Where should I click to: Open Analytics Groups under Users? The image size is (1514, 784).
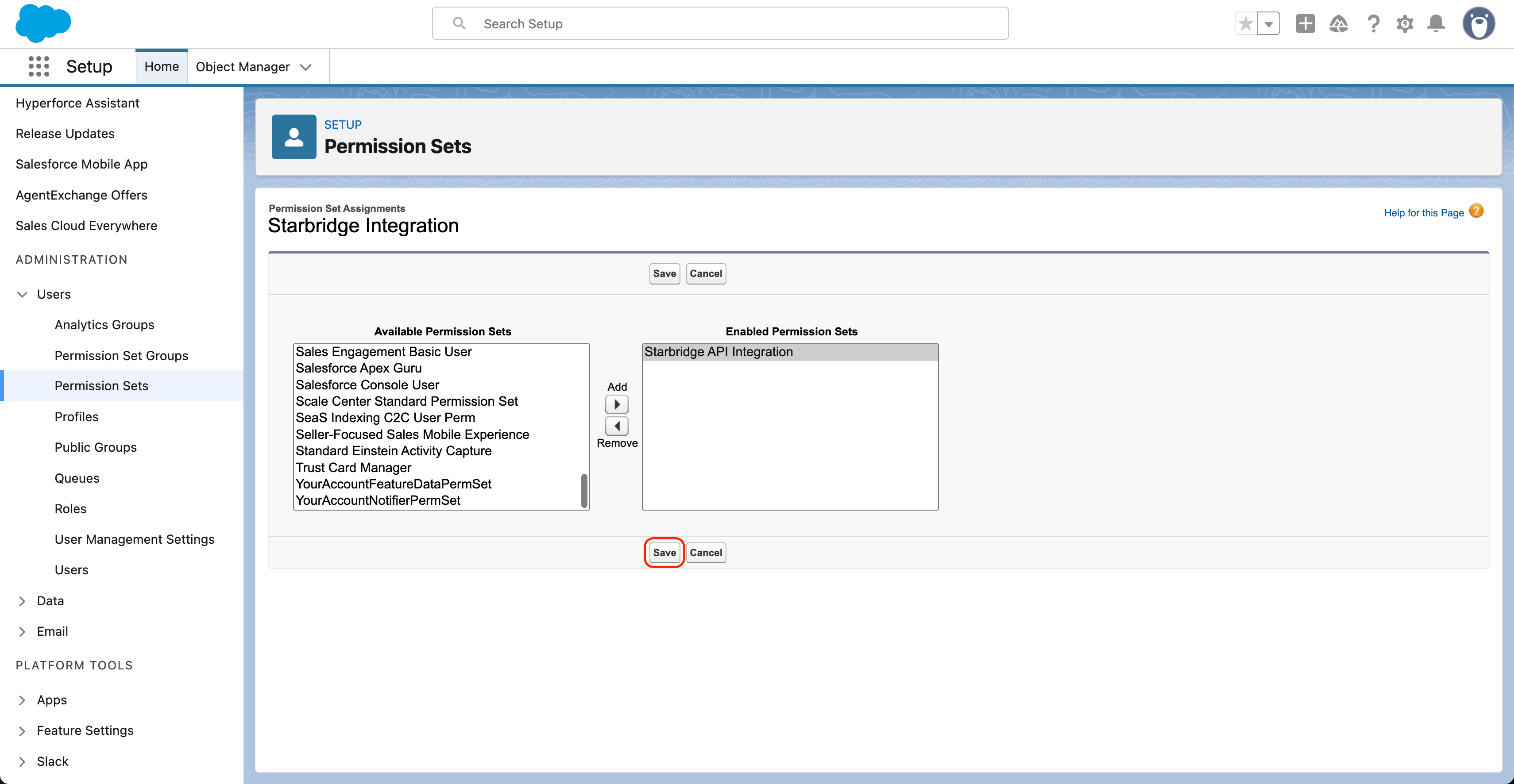tap(104, 325)
